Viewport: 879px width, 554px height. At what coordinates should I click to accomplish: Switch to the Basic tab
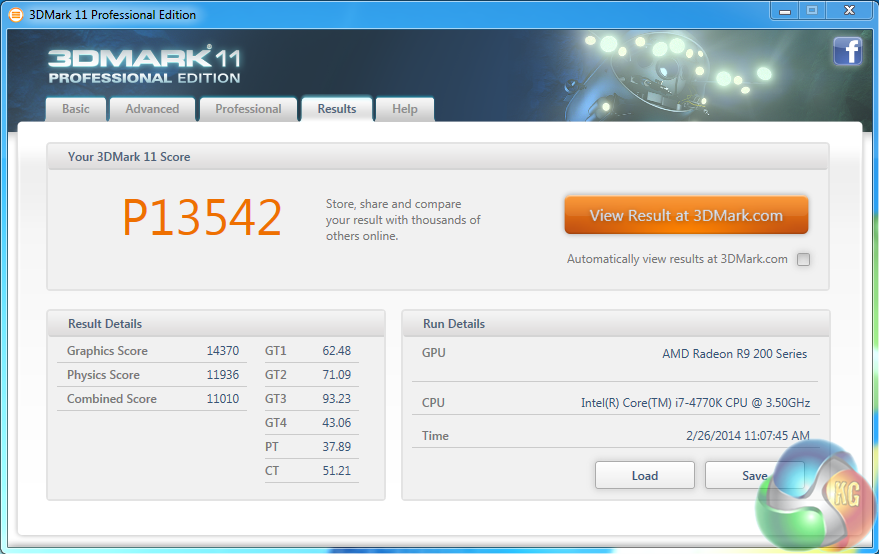76,109
